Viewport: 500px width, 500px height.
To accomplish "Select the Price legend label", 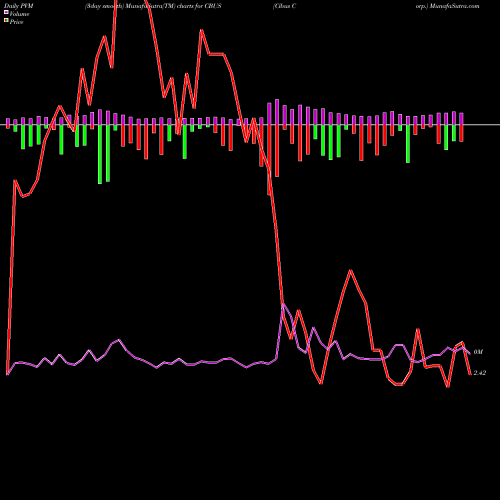I will [16, 22].
